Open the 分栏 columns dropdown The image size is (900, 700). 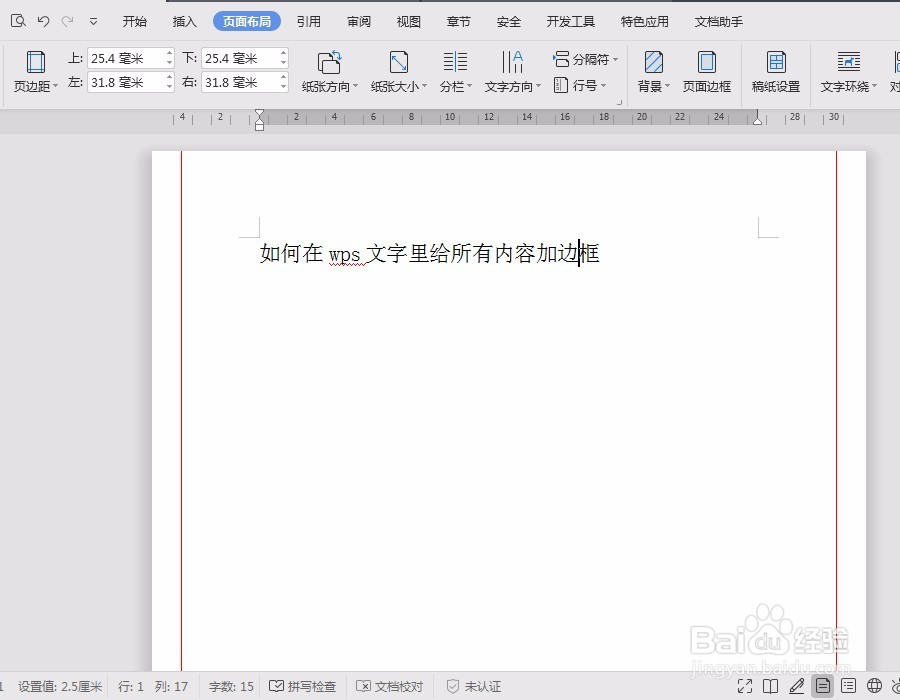coord(456,71)
